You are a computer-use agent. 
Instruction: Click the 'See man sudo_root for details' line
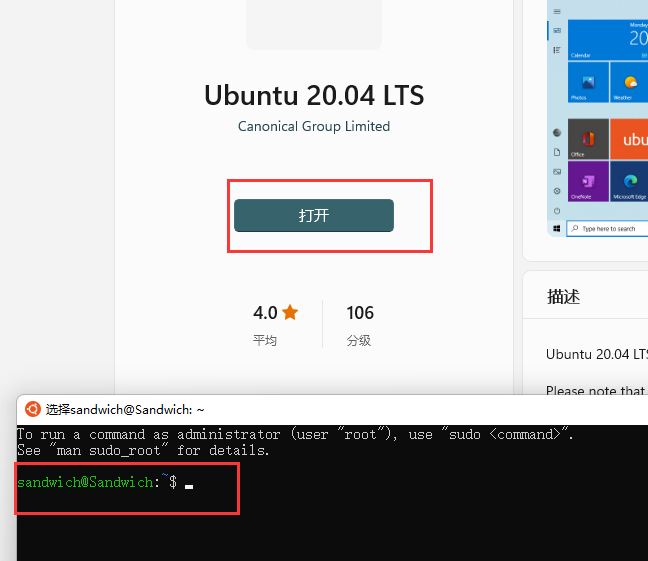[x=143, y=450]
